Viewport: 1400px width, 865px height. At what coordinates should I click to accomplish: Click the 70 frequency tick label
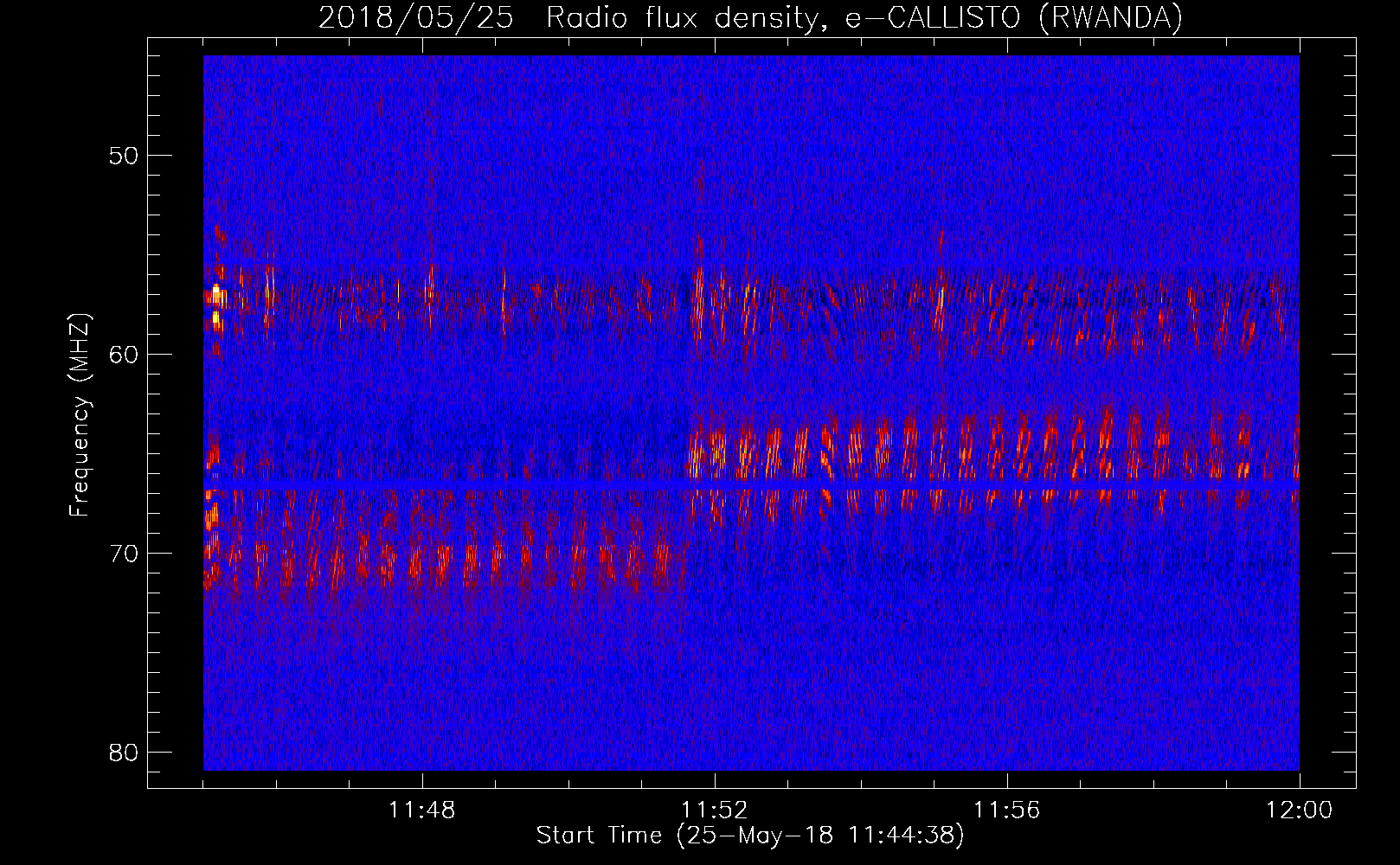click(x=124, y=554)
